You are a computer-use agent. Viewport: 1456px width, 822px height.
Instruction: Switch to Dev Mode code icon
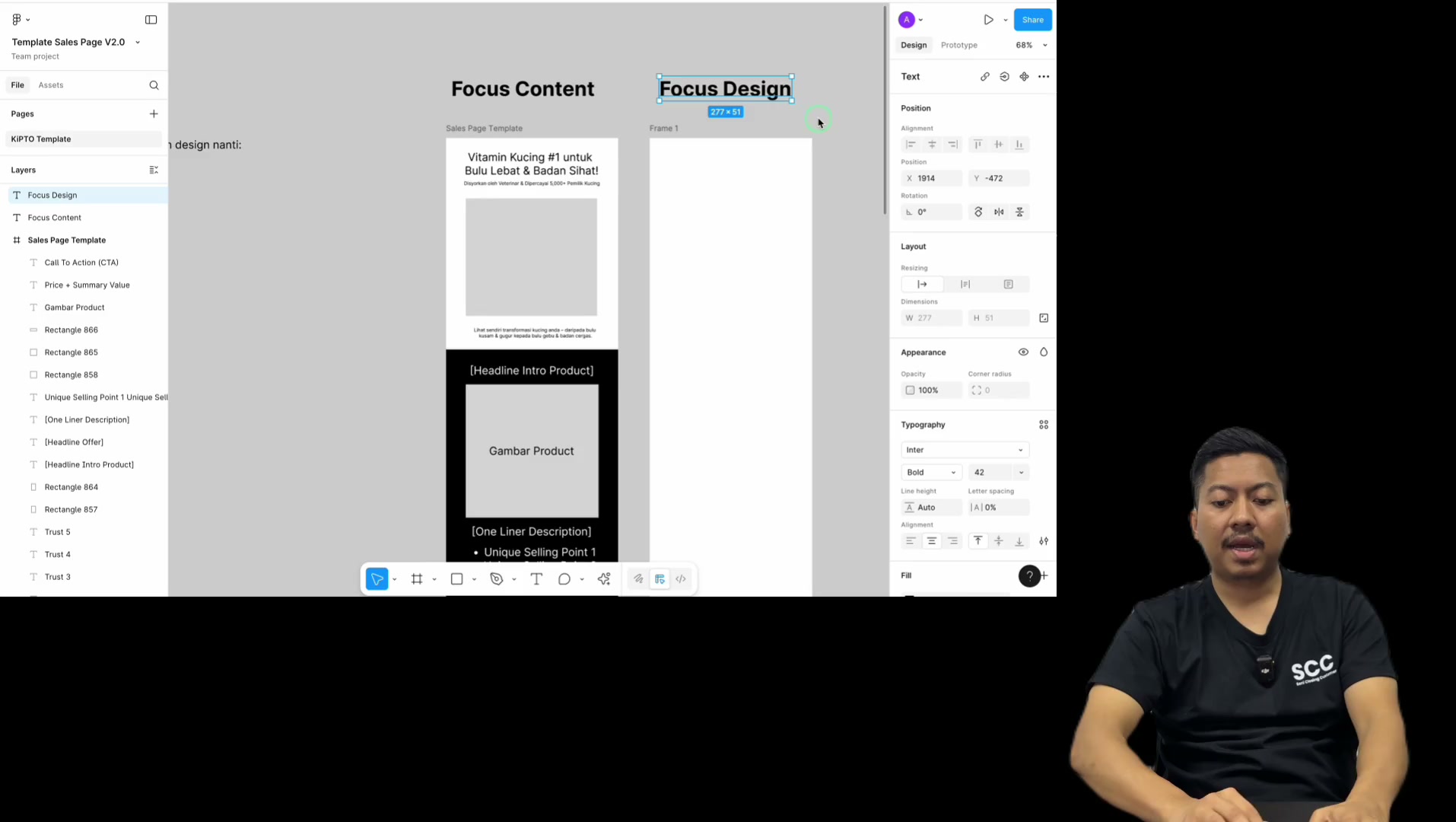tap(681, 579)
